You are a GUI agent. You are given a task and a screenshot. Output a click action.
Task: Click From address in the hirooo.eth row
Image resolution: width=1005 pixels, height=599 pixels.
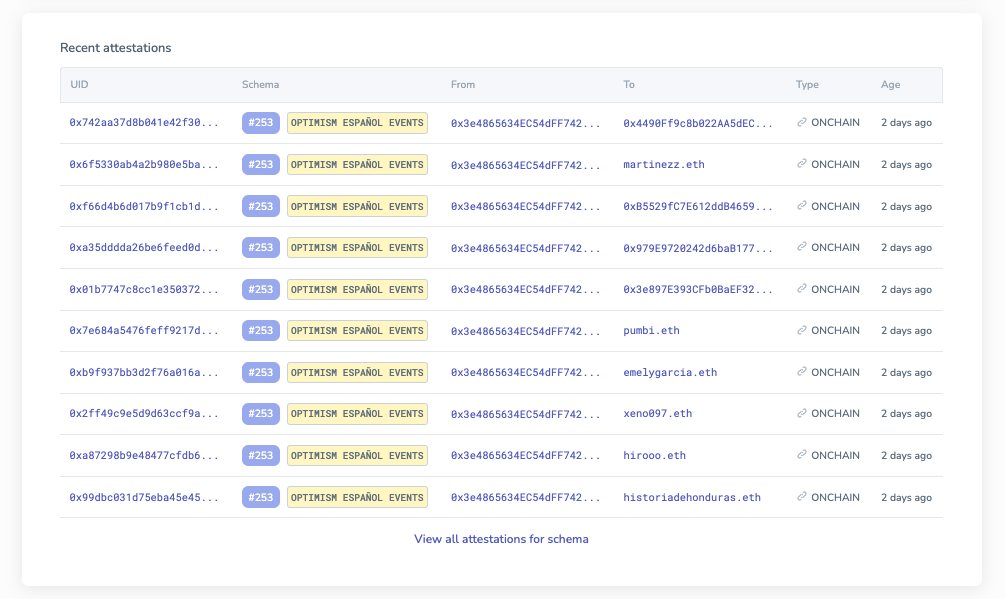[x=526, y=456]
